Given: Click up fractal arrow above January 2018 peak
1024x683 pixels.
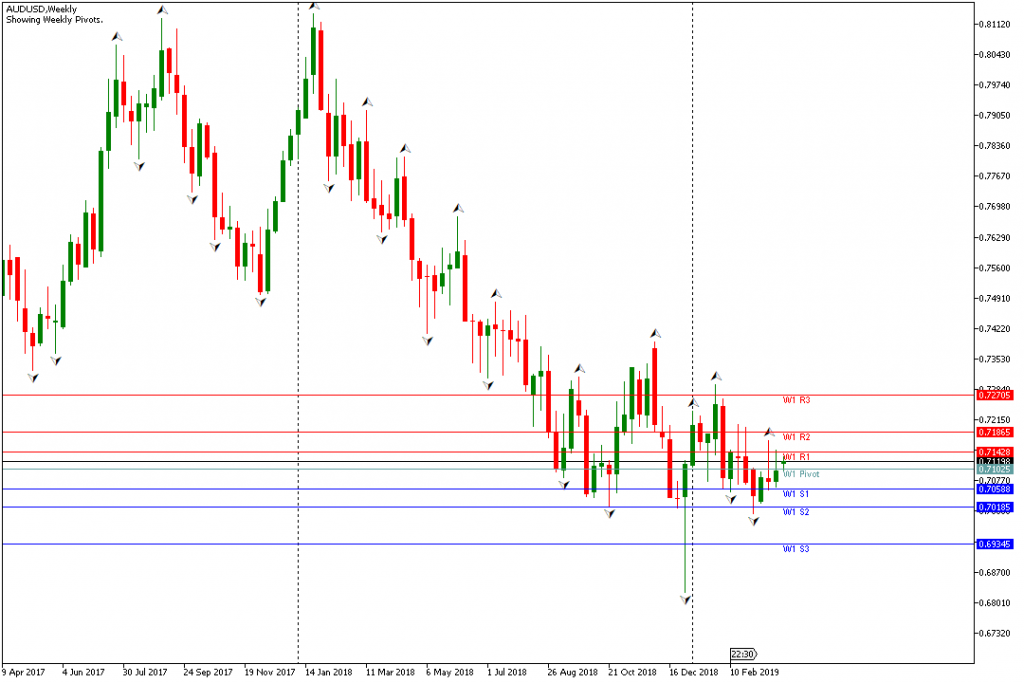Looking at the screenshot, I should coord(314,6).
